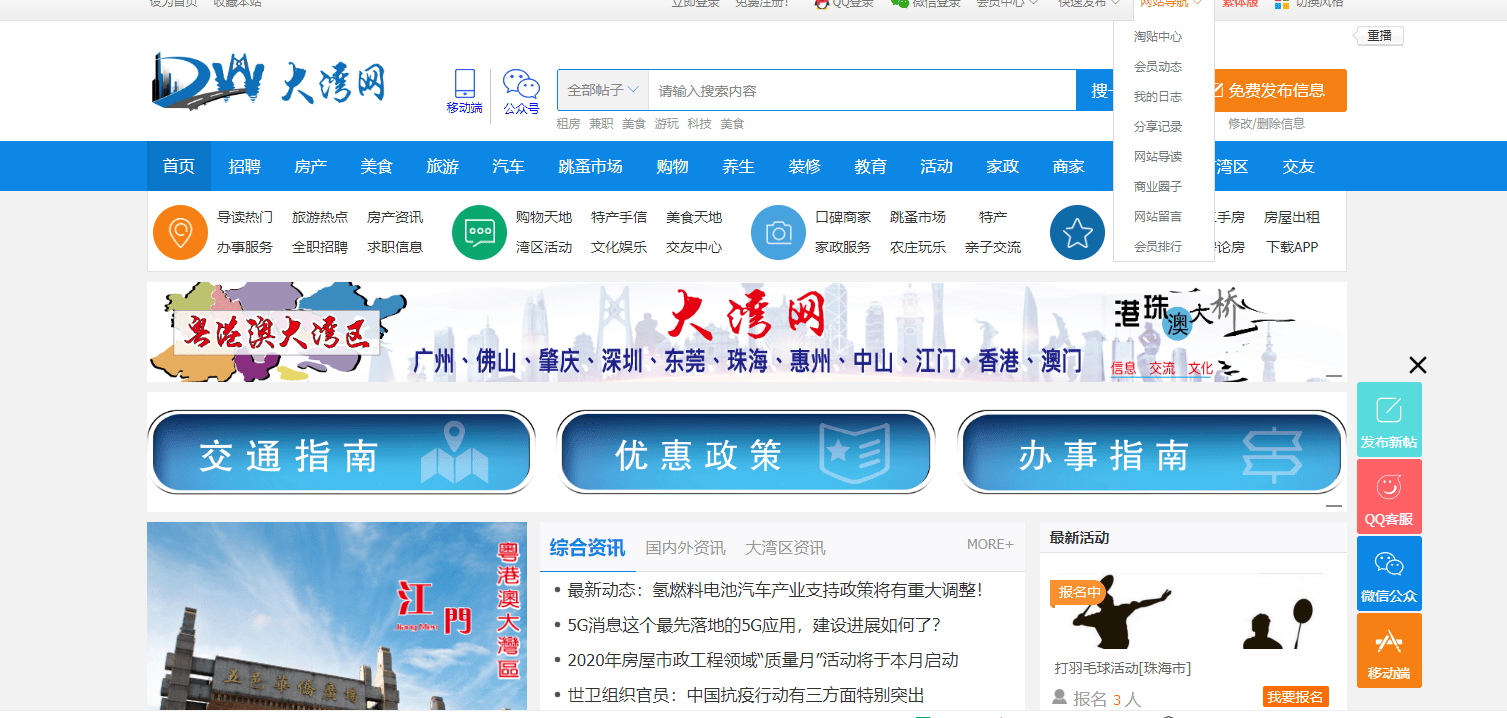Click the 微信登录 WeChat icon
The width and height of the screenshot is (1507, 718).
coord(898,4)
